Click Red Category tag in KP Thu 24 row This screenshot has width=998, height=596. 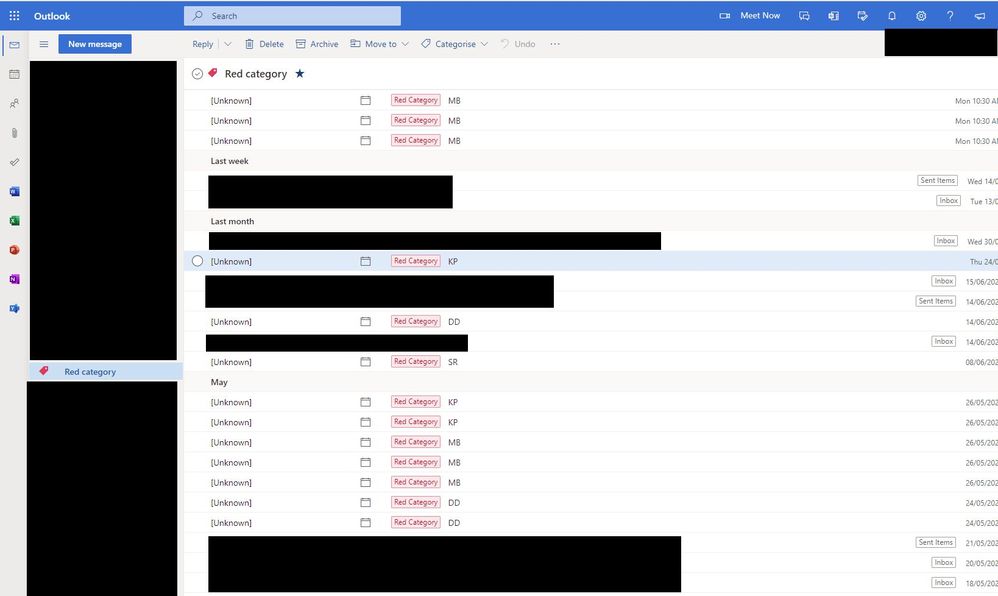point(416,261)
